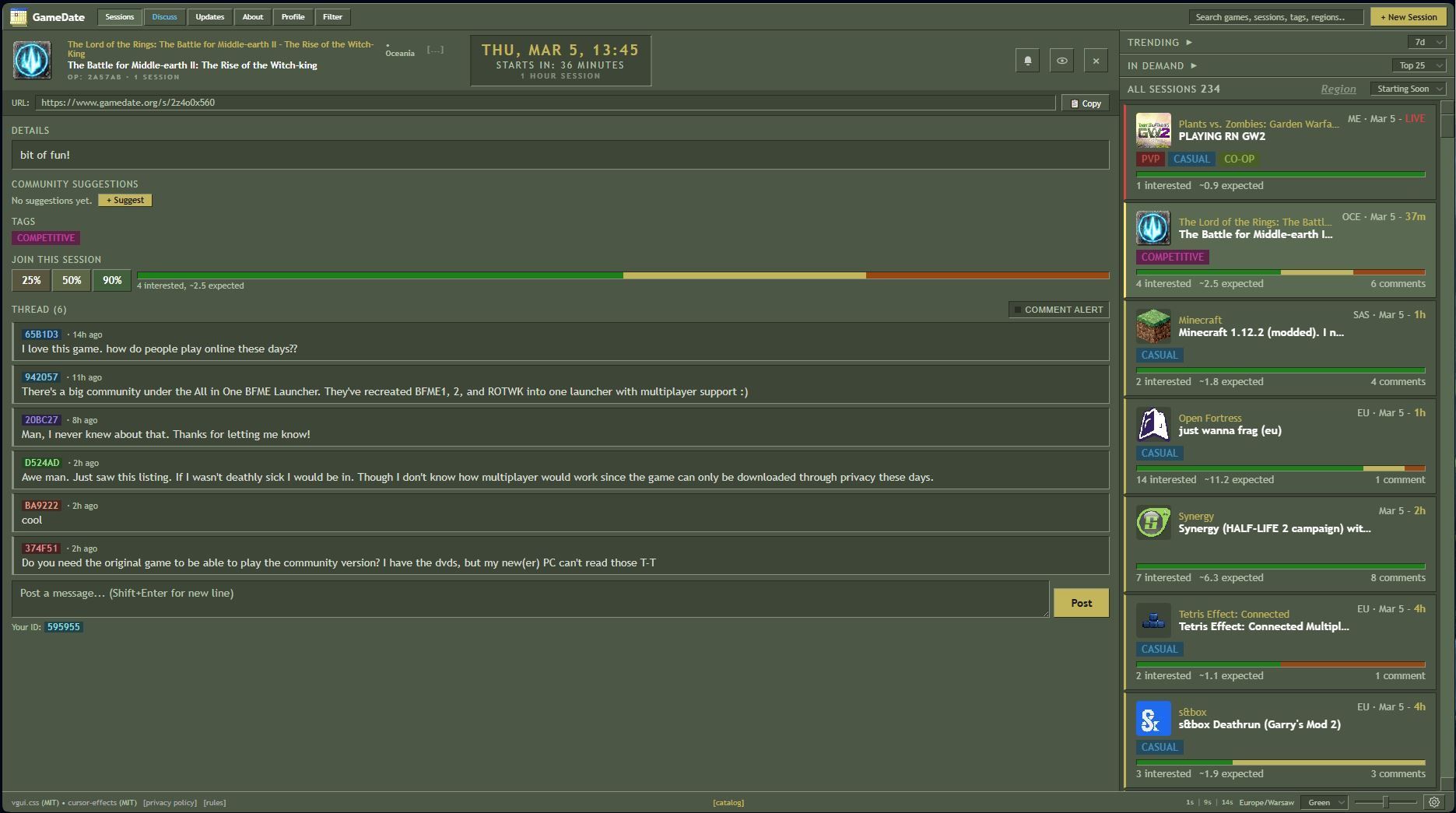This screenshot has width=1456, height=813.
Task: Click the Post a message text field
Action: pyautogui.click(x=529, y=599)
